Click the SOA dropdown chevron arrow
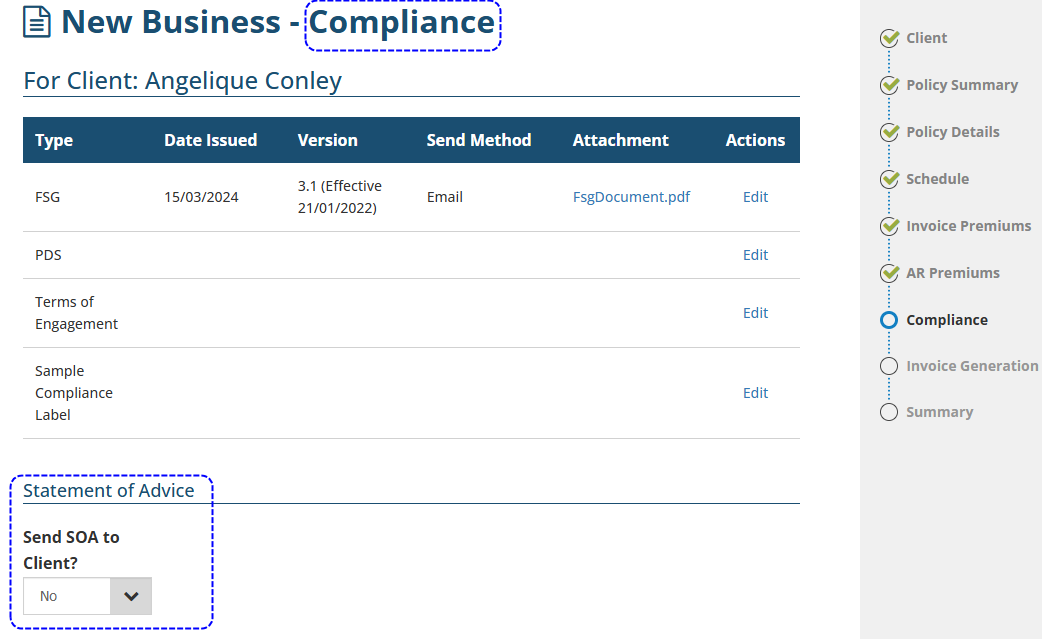Screen dimensions: 1042x639 coord(131,596)
